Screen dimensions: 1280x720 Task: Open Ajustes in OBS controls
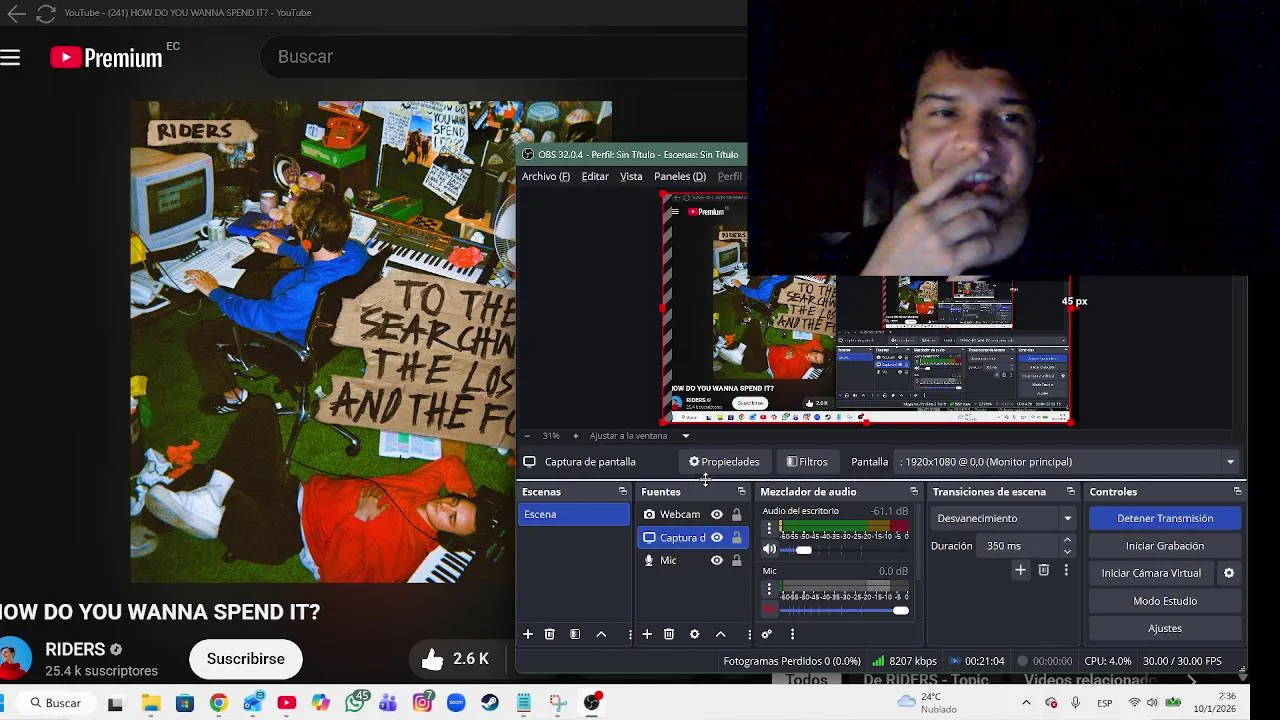[x=1165, y=628]
